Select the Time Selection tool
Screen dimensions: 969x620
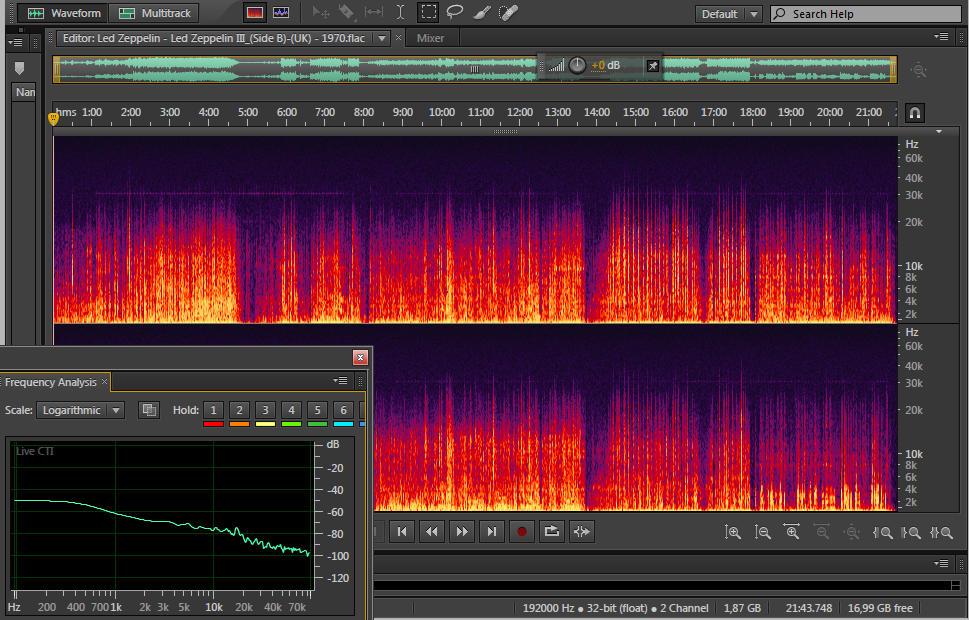click(400, 12)
